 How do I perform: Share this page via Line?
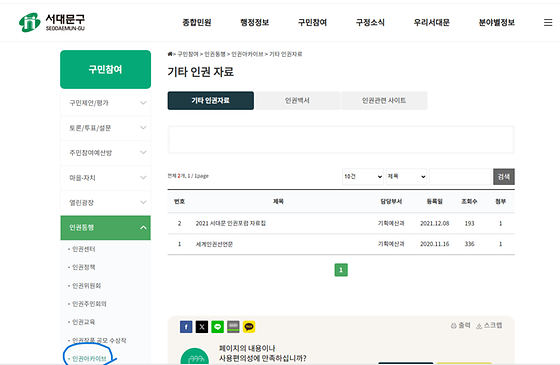[x=218, y=327]
